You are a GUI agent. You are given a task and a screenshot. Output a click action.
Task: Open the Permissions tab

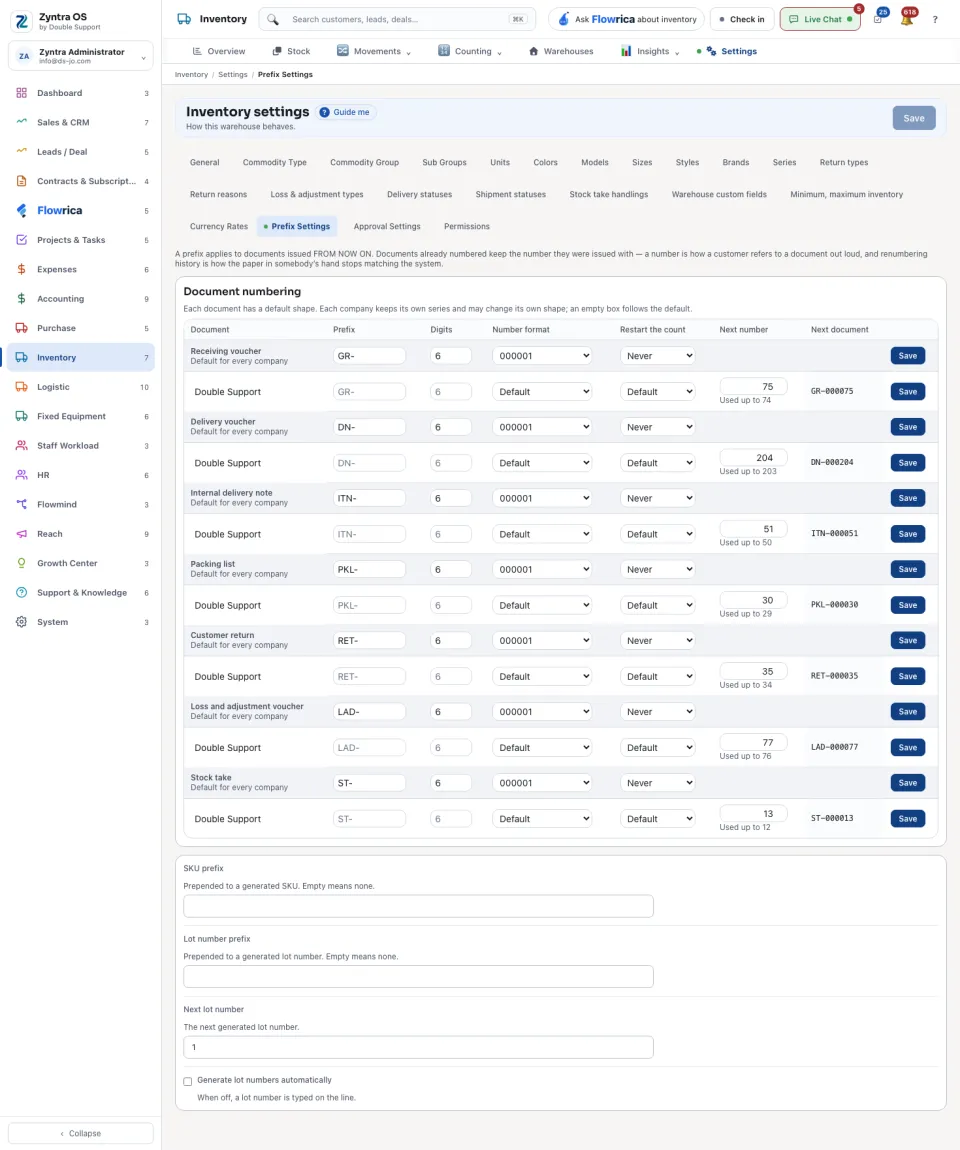click(466, 227)
